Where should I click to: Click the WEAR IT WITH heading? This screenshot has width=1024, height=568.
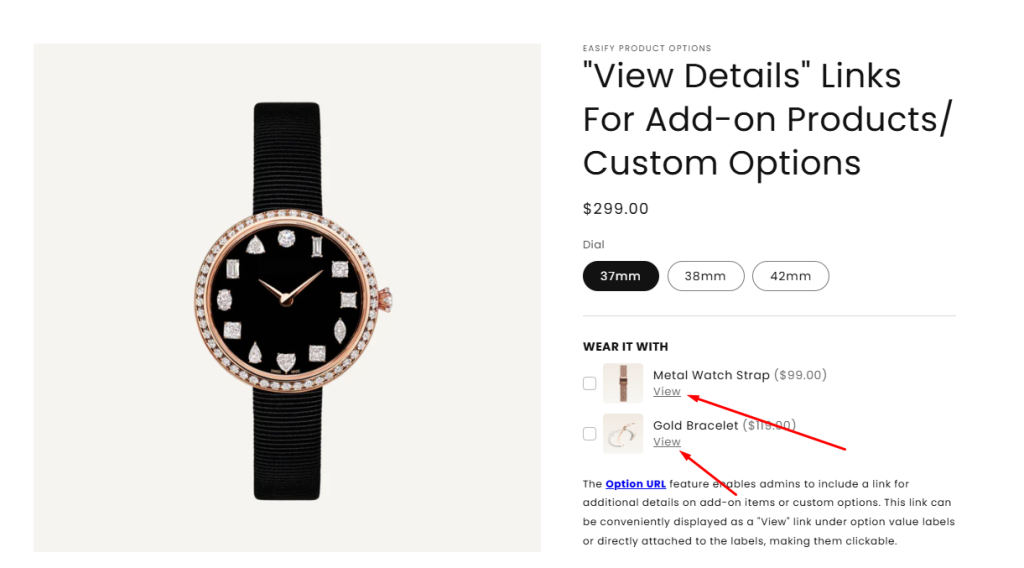(x=626, y=347)
